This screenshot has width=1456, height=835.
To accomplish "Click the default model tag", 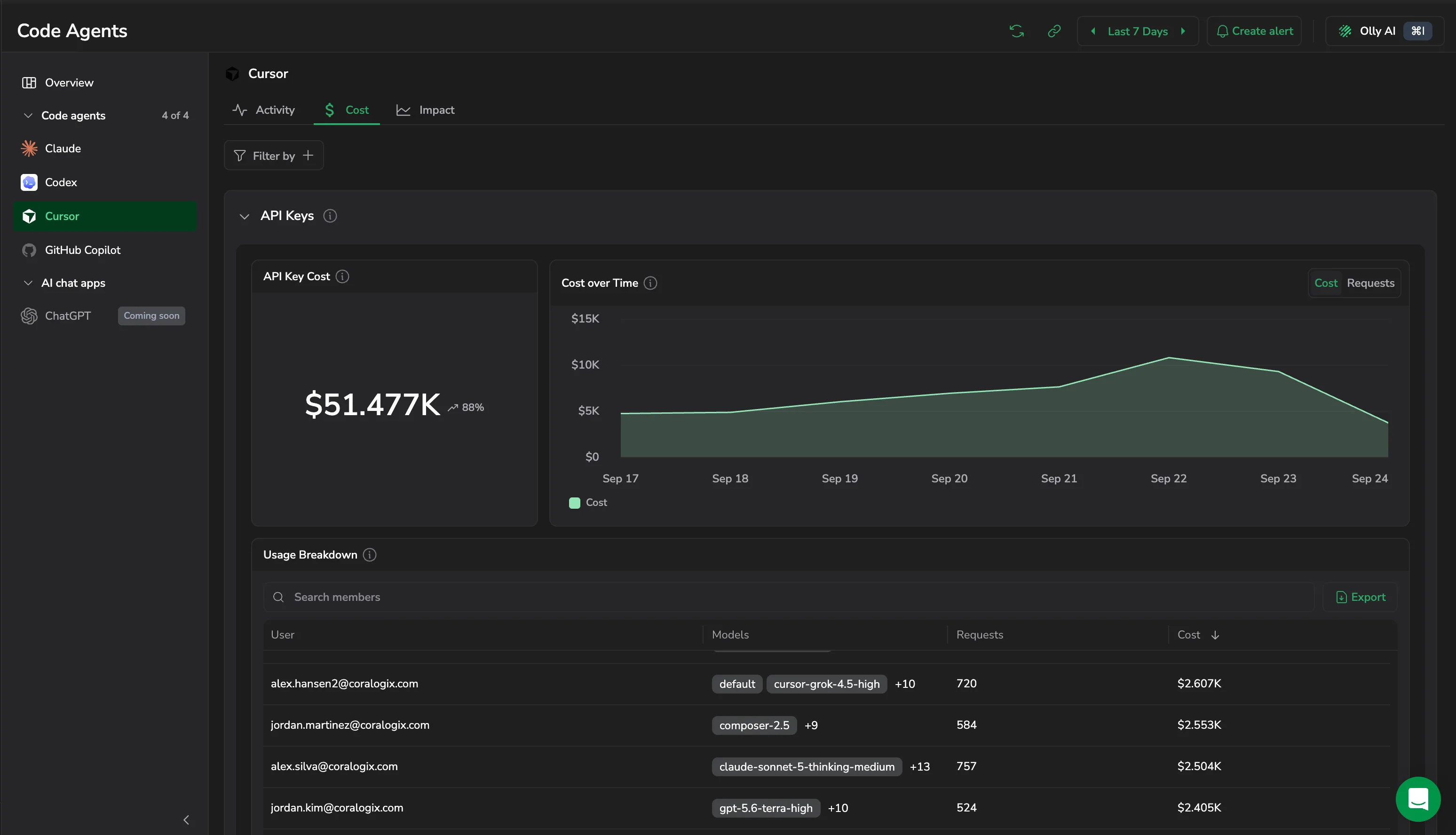I will tap(737, 684).
